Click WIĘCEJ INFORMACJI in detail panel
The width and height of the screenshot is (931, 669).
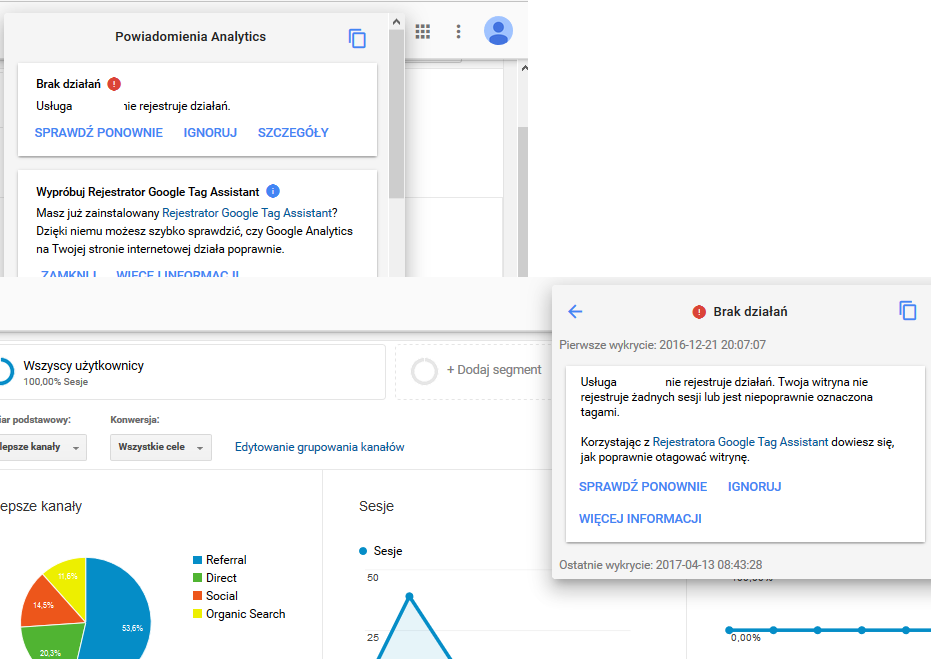click(640, 519)
